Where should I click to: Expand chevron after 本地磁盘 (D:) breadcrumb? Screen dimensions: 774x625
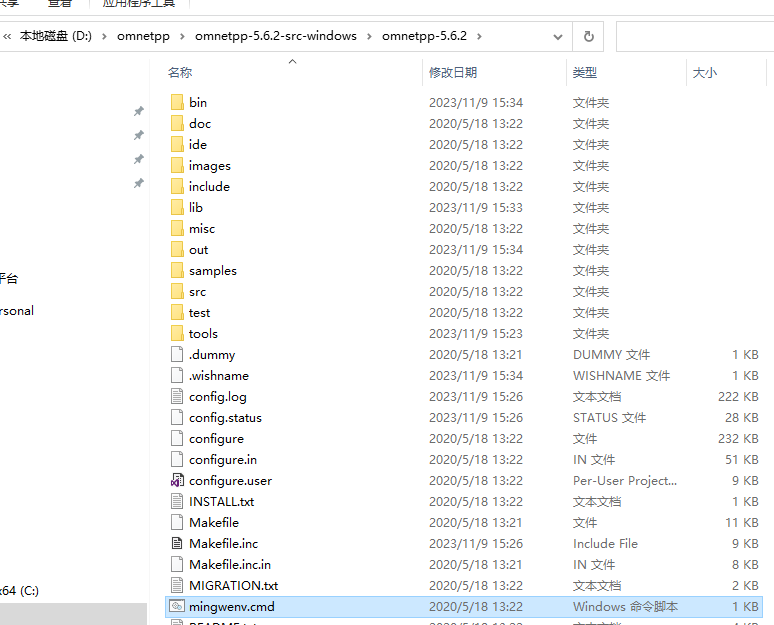pyautogui.click(x=104, y=36)
